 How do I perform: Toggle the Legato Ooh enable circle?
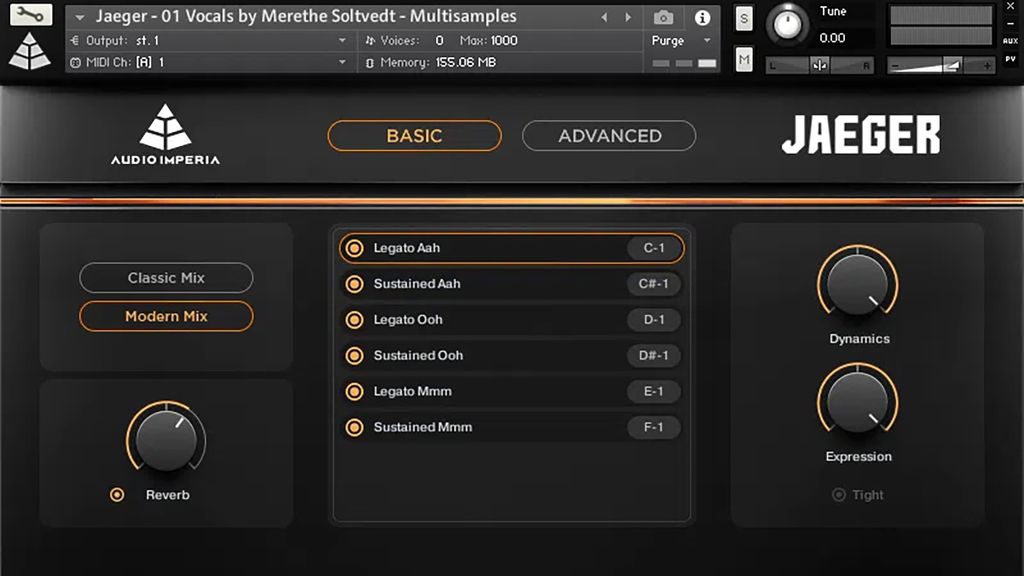pyautogui.click(x=355, y=320)
